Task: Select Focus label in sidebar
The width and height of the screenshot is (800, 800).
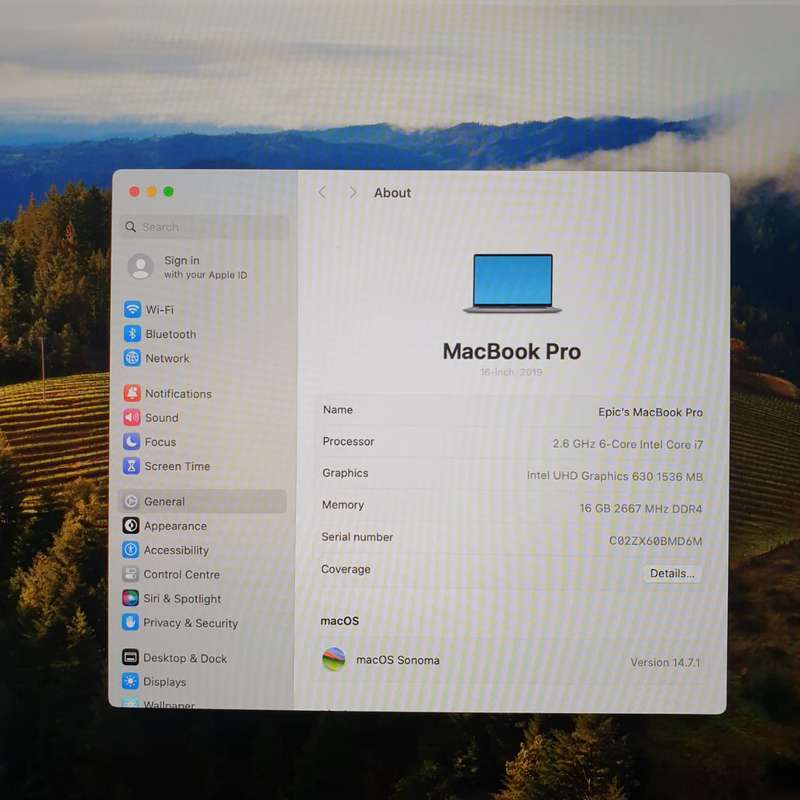Action: [x=160, y=442]
